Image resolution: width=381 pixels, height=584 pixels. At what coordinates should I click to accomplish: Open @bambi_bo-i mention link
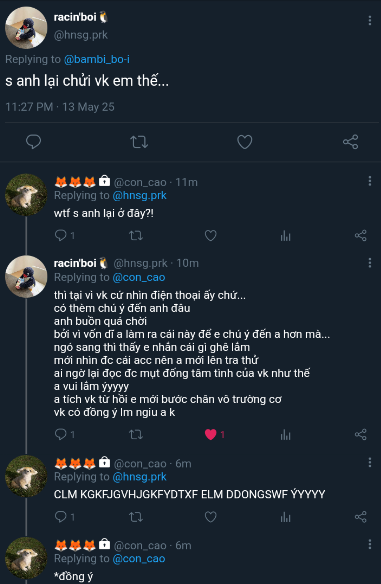pos(97,59)
